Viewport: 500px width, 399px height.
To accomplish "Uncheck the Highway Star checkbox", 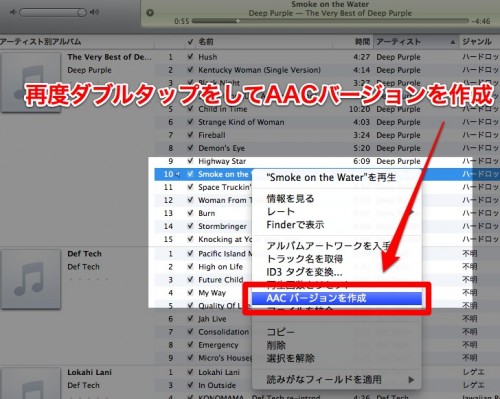I will [x=190, y=161].
